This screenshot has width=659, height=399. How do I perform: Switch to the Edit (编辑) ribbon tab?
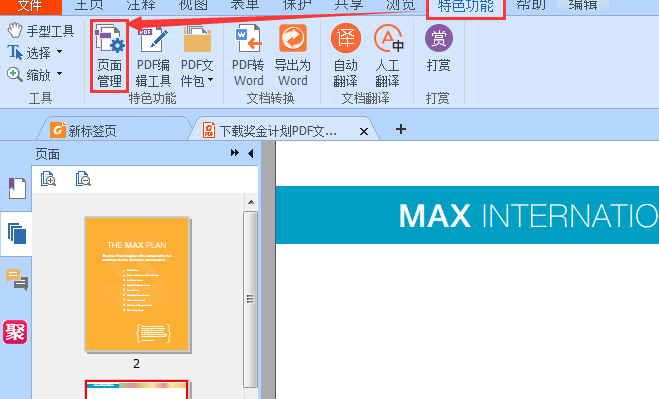583,5
